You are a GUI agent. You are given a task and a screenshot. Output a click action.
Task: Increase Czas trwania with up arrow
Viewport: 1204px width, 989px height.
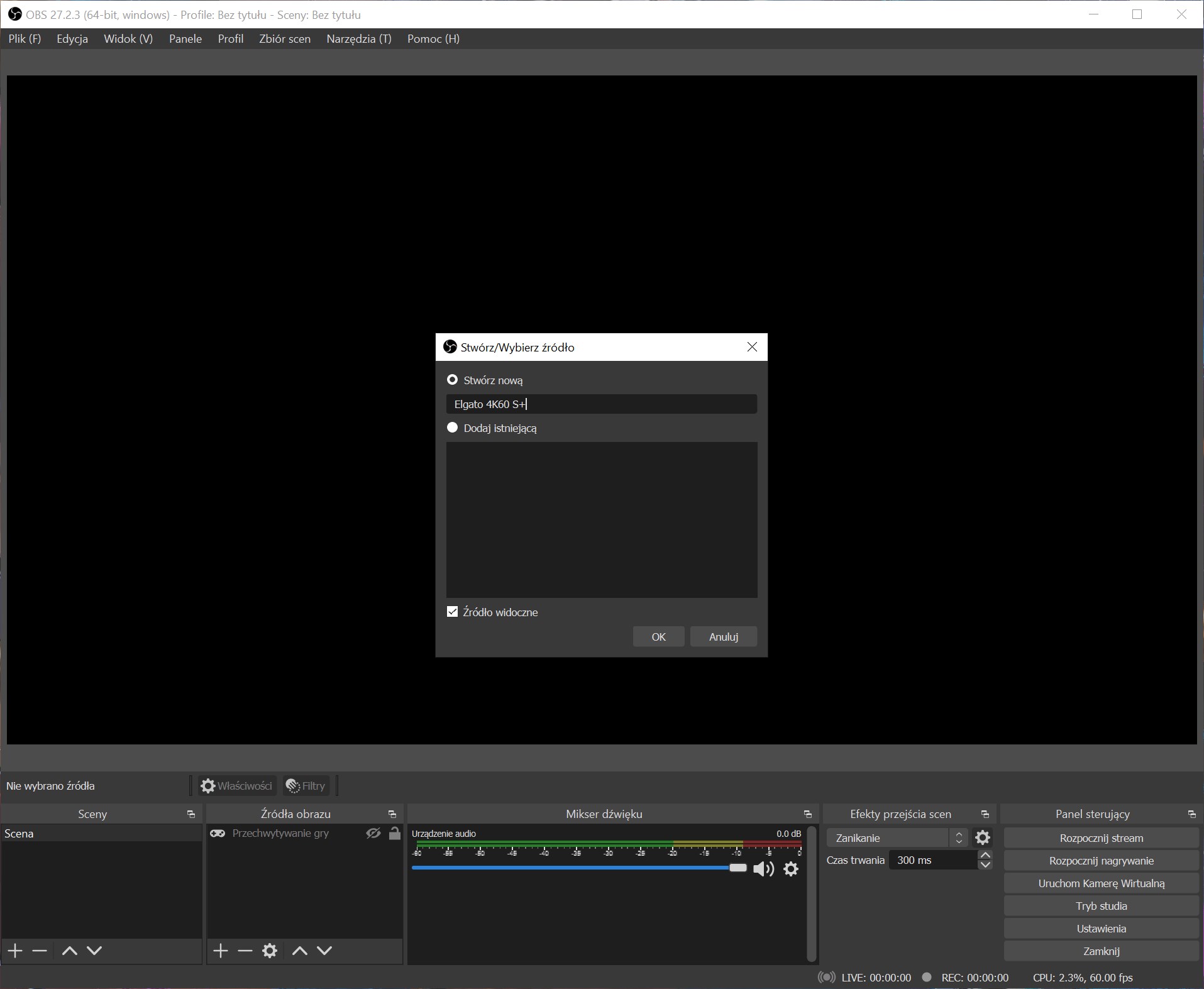coord(985,855)
